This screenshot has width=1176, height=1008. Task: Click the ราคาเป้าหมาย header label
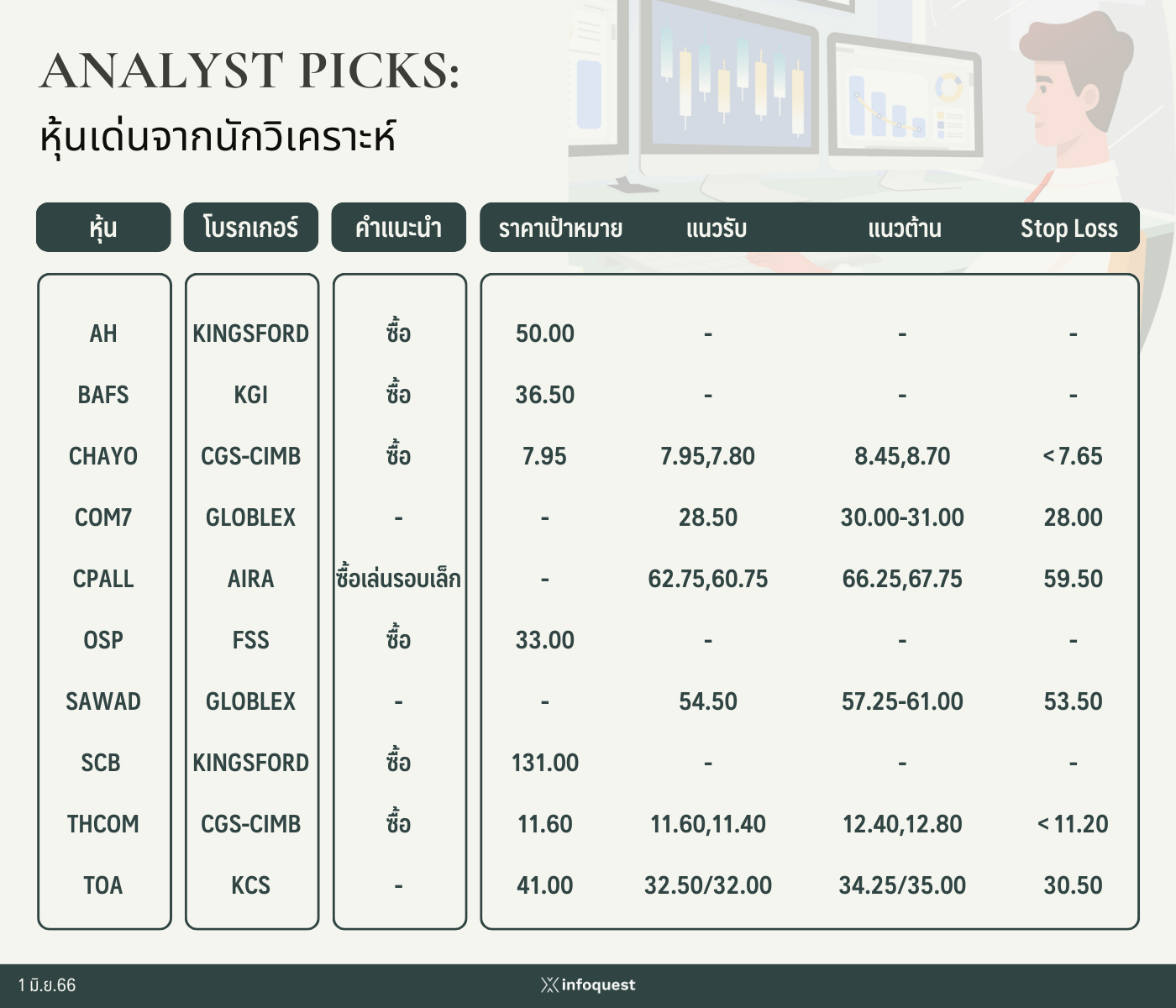coord(560,228)
